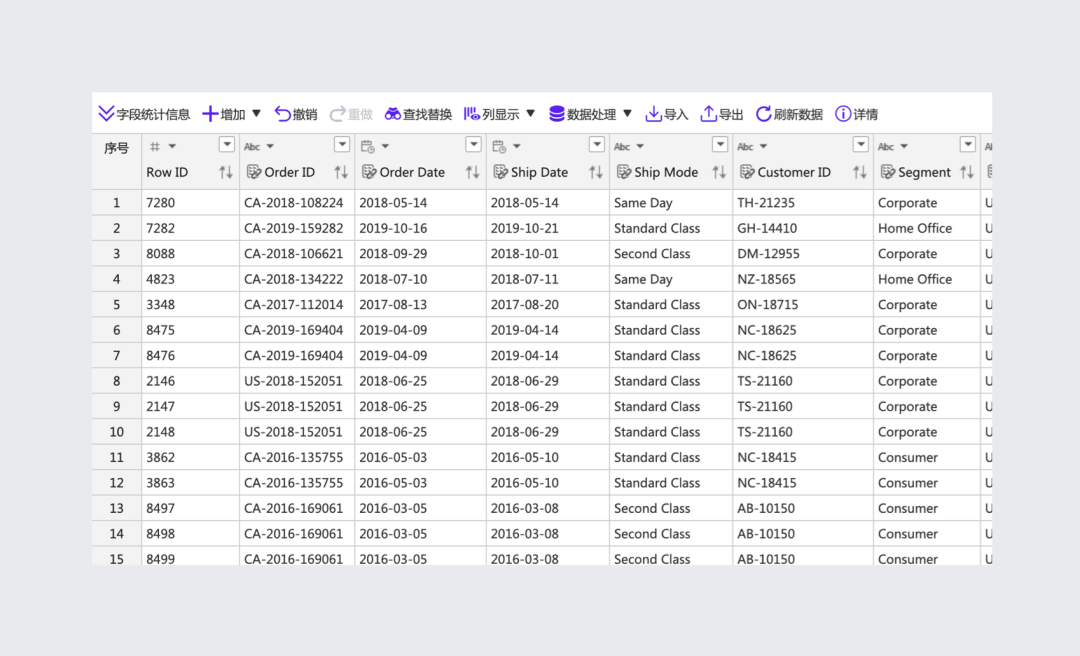Expand the 增加 add dropdown
1080x656 pixels.
(x=256, y=114)
